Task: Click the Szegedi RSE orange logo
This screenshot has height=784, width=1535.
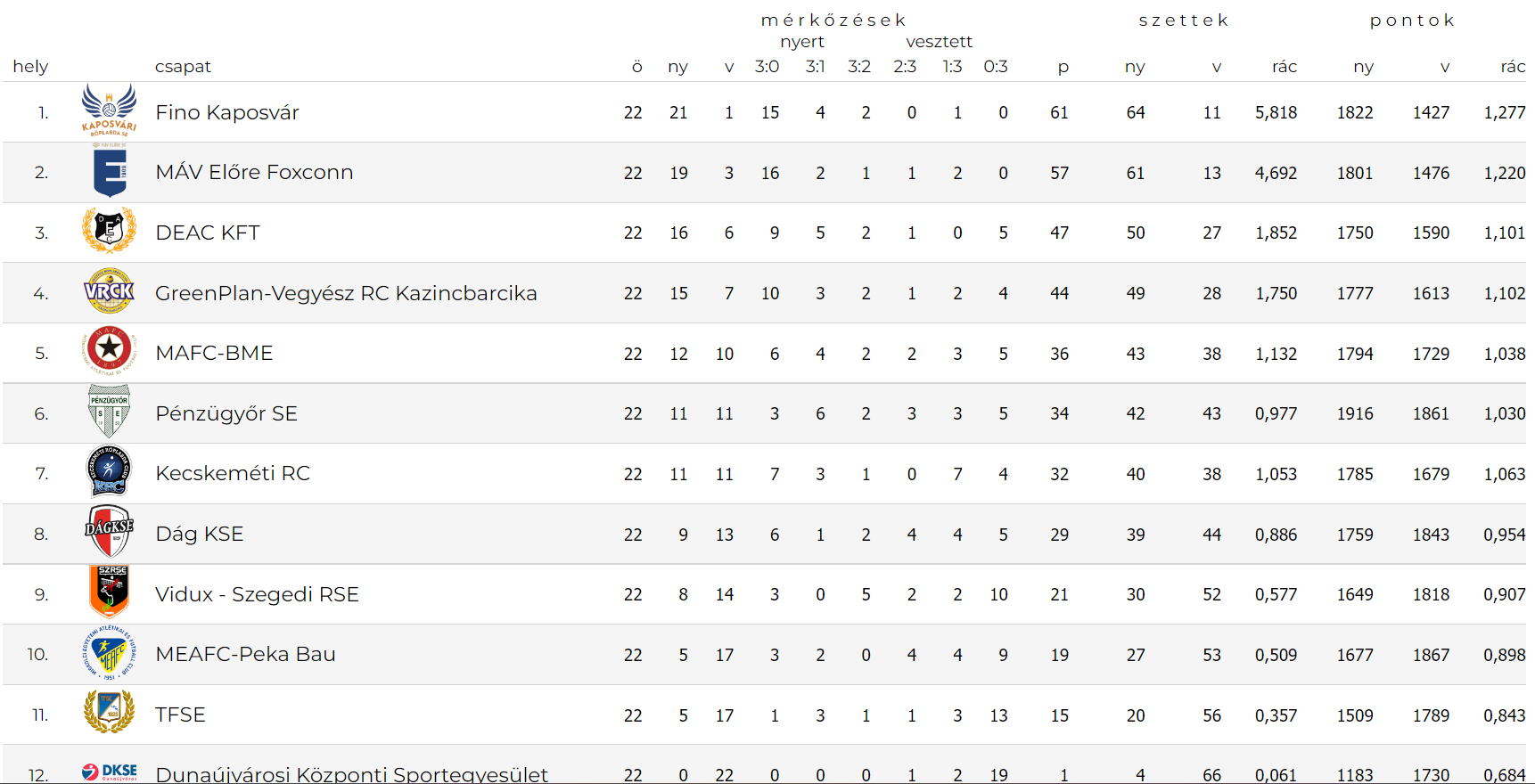Action: (x=109, y=592)
